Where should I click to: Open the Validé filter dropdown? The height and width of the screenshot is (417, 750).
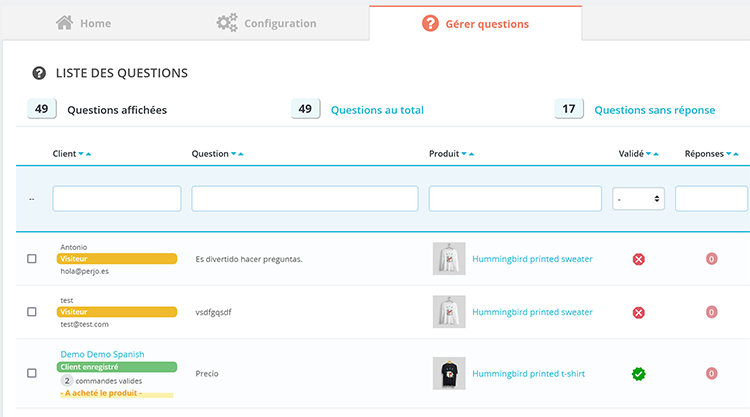click(639, 199)
